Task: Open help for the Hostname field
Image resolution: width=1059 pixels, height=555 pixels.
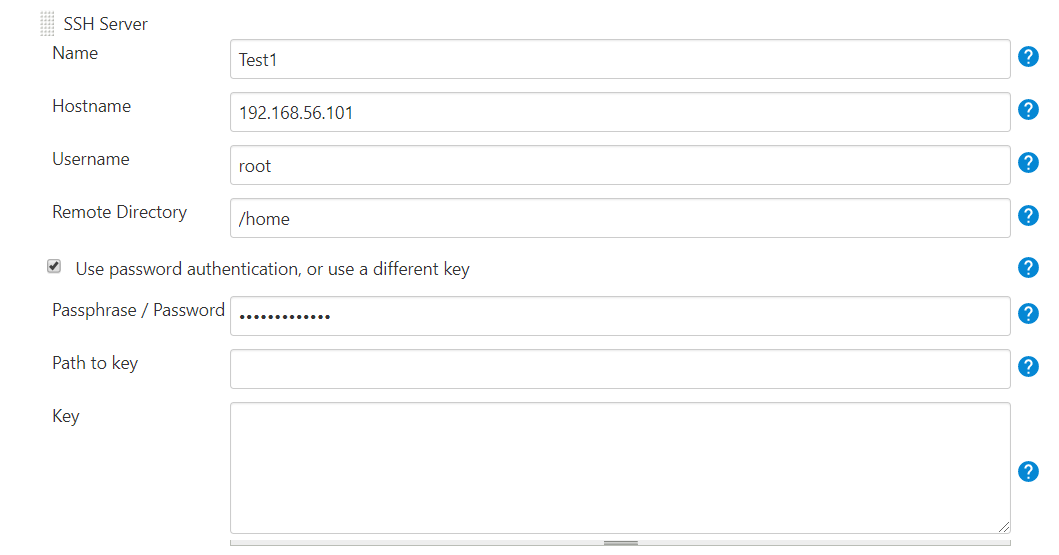Action: pyautogui.click(x=1028, y=109)
